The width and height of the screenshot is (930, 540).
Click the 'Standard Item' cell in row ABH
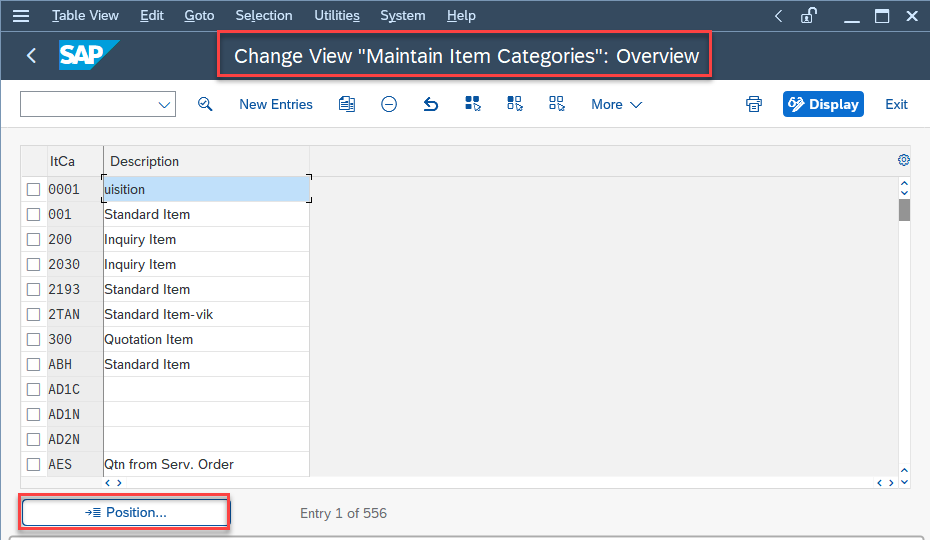coord(206,364)
